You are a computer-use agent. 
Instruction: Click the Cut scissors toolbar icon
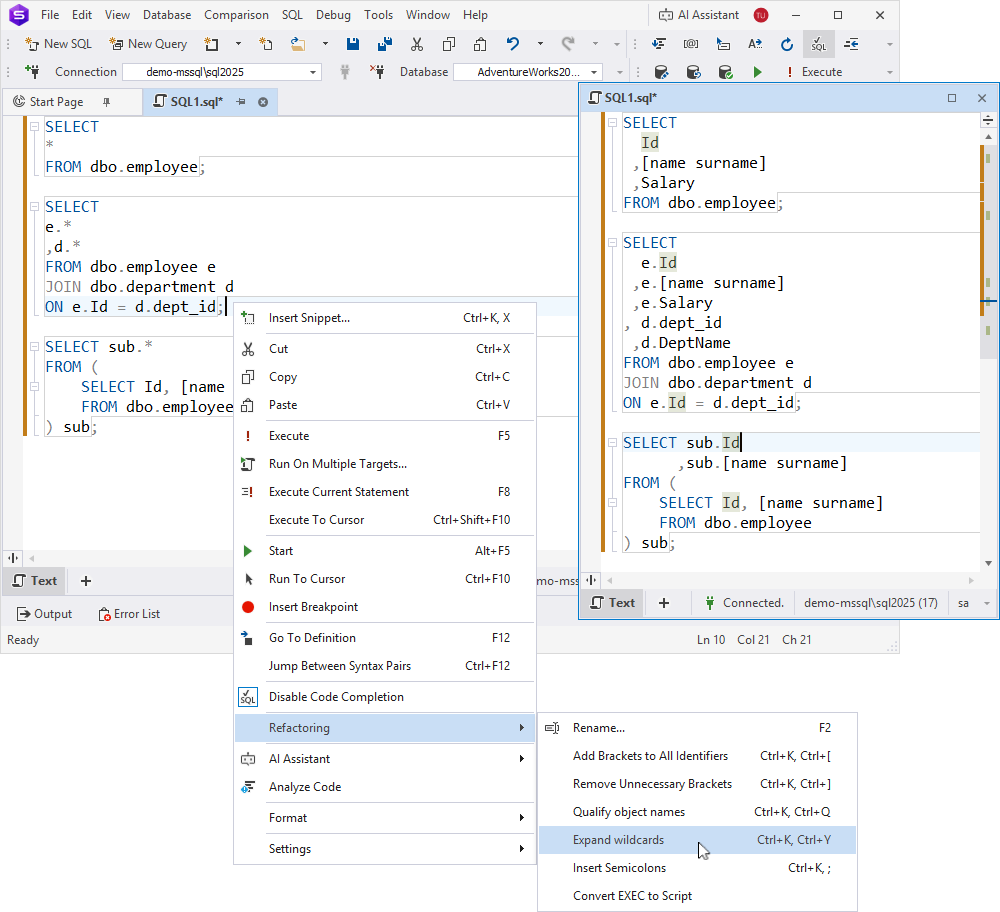(417, 44)
